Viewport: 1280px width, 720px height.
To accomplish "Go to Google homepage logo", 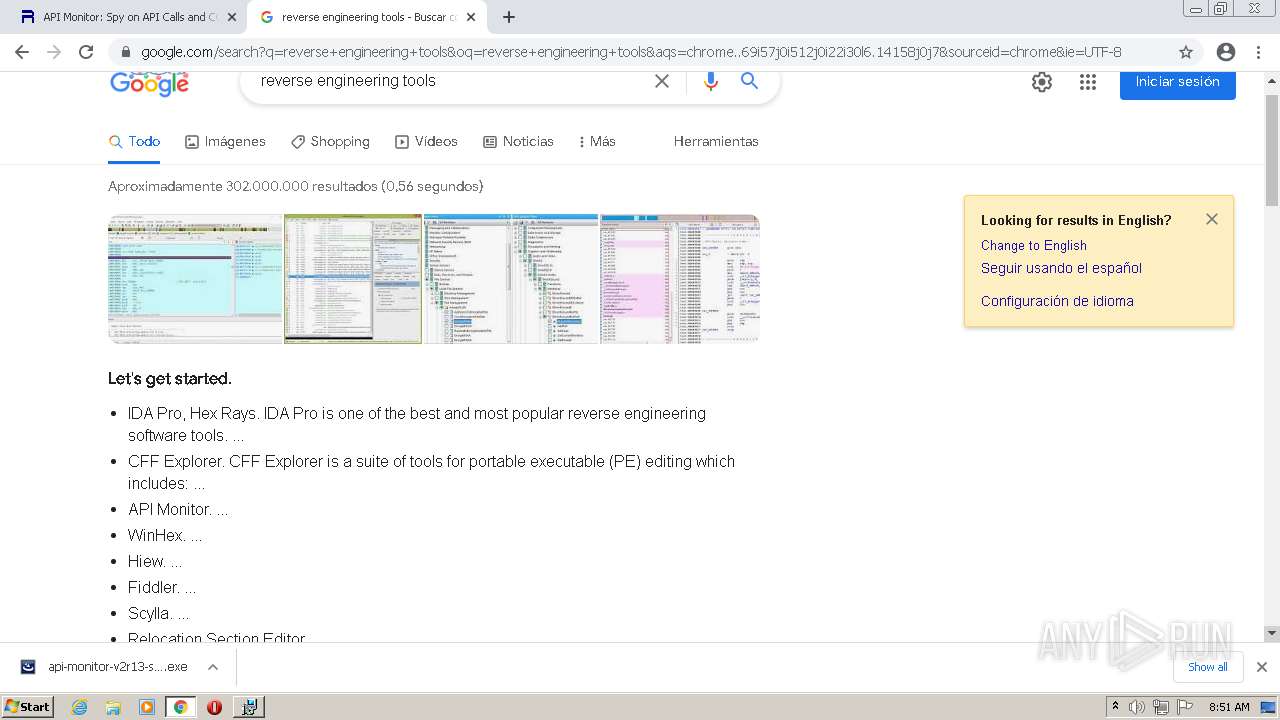I will click(150, 84).
